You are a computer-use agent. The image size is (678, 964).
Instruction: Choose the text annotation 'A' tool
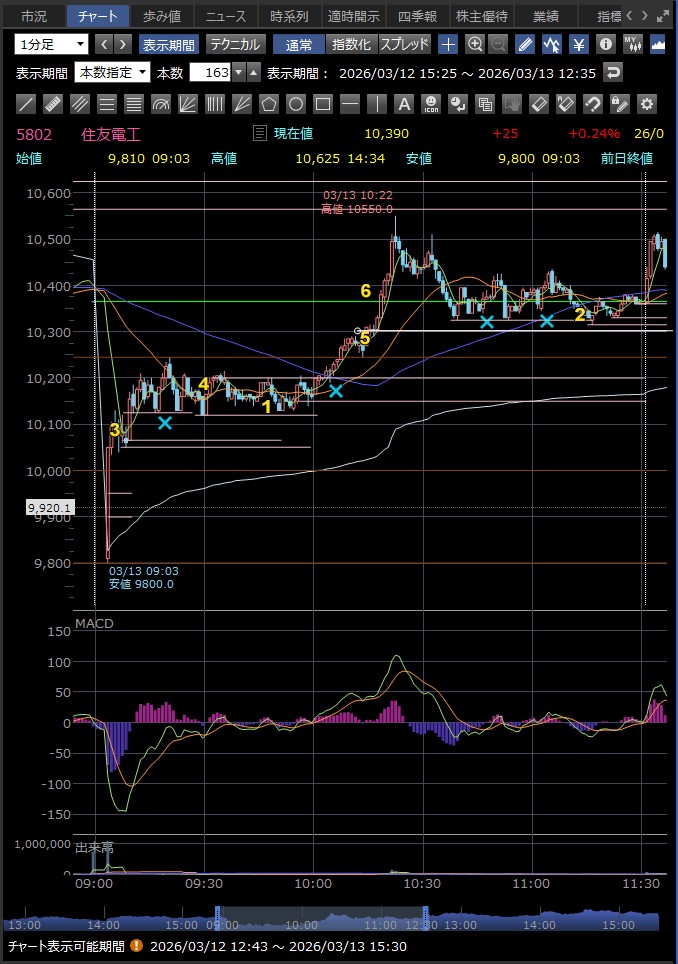point(403,103)
